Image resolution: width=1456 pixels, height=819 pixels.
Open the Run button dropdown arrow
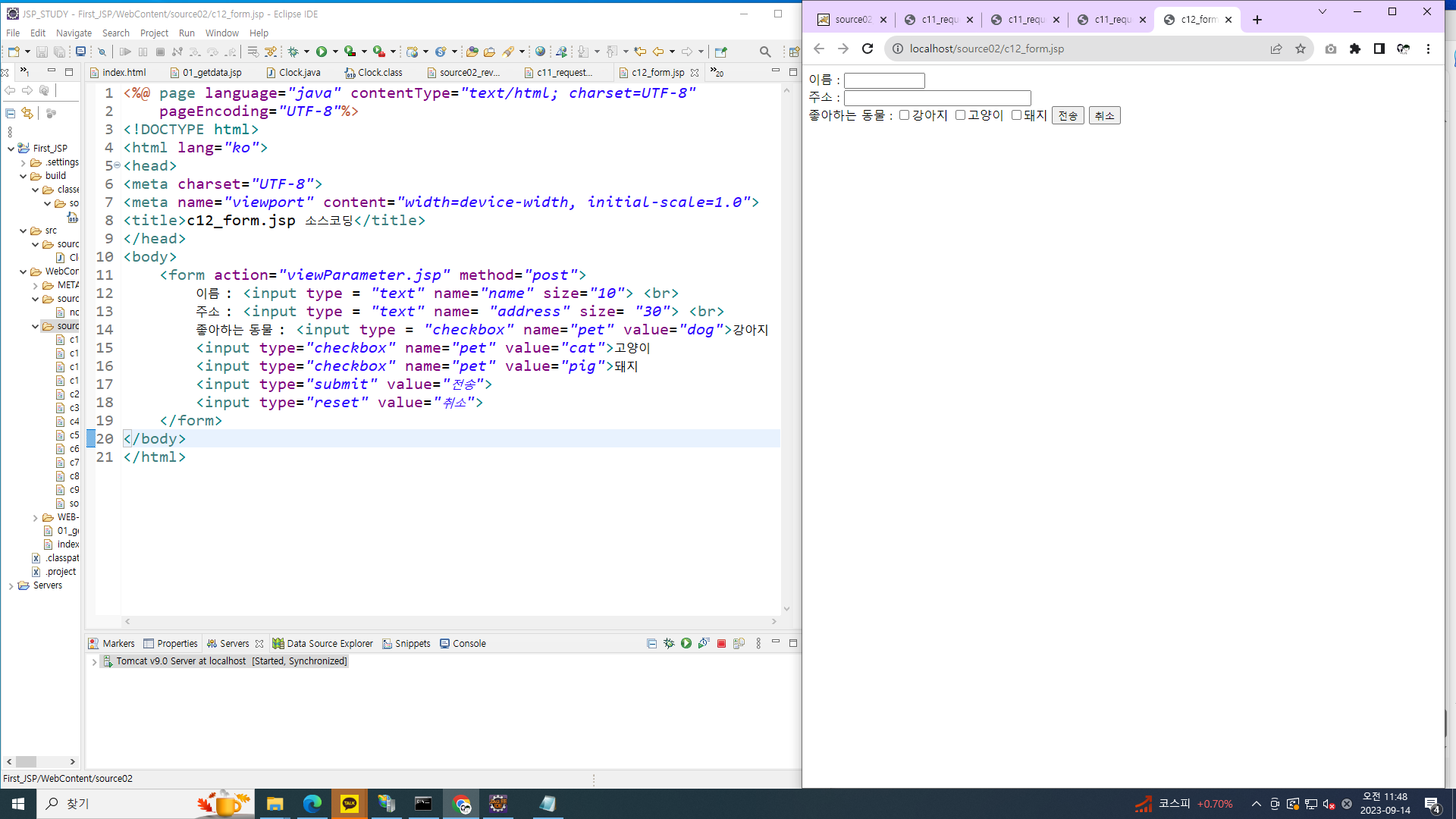click(335, 52)
